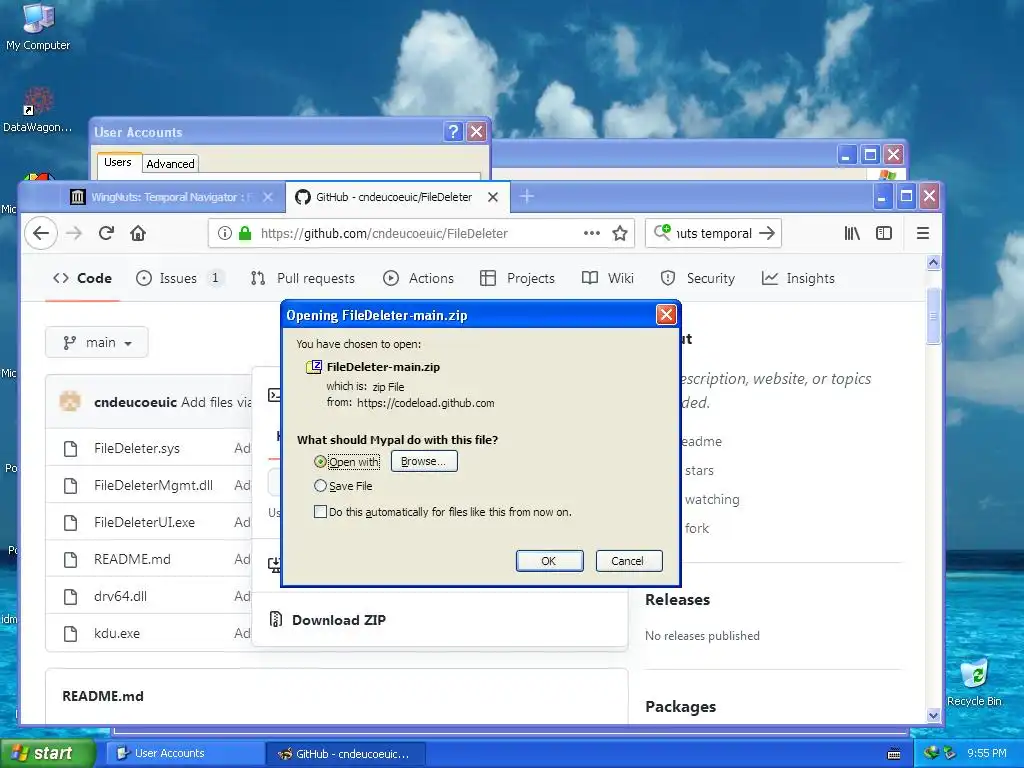Image resolution: width=1024 pixels, height=768 pixels.
Task: Click the Releases heading link
Action: click(x=677, y=600)
